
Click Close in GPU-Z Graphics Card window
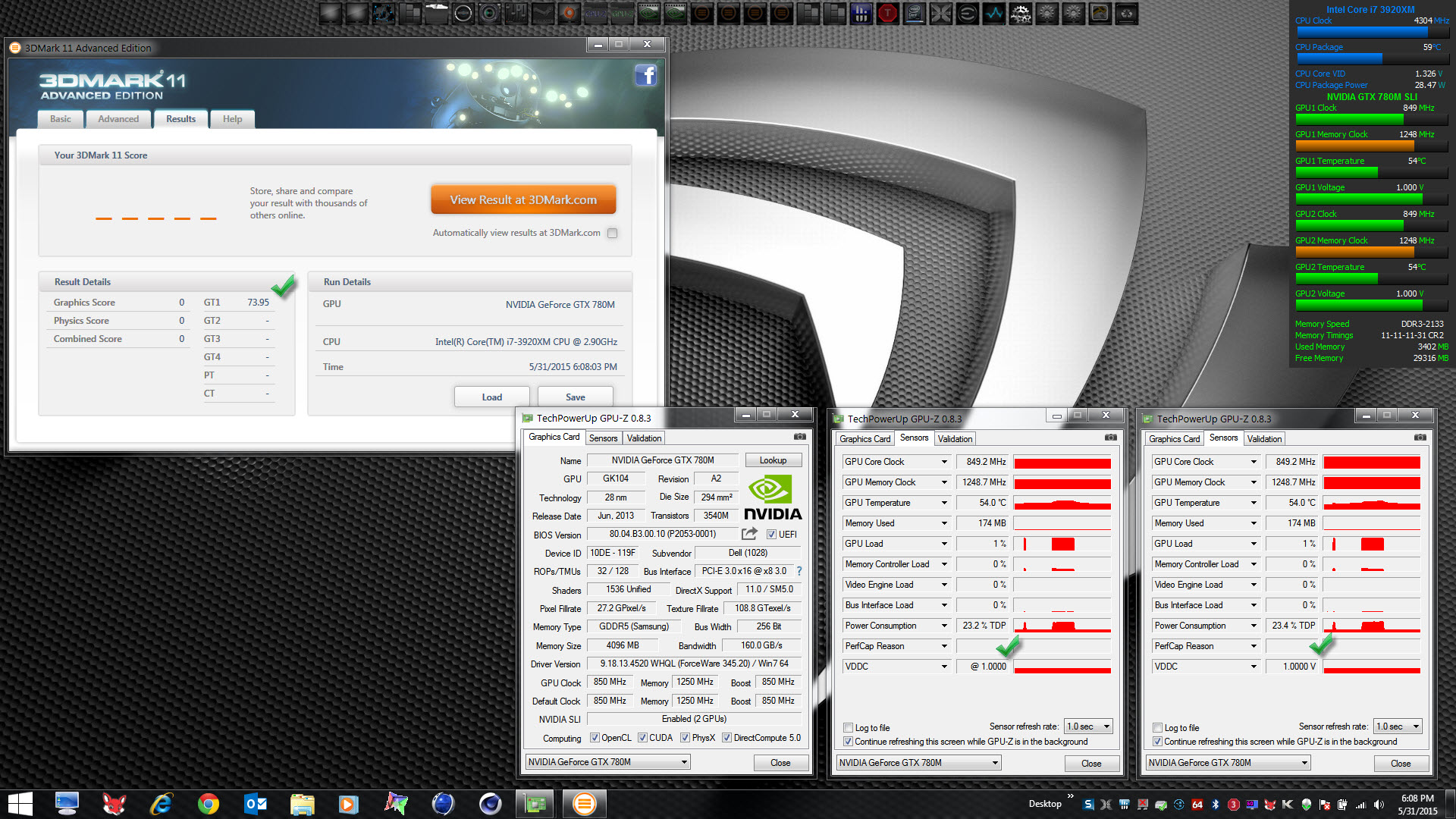[780, 763]
